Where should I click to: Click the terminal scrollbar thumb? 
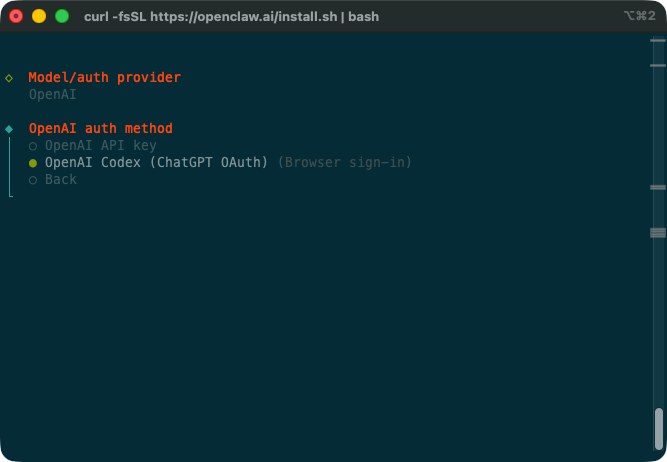coord(658,428)
